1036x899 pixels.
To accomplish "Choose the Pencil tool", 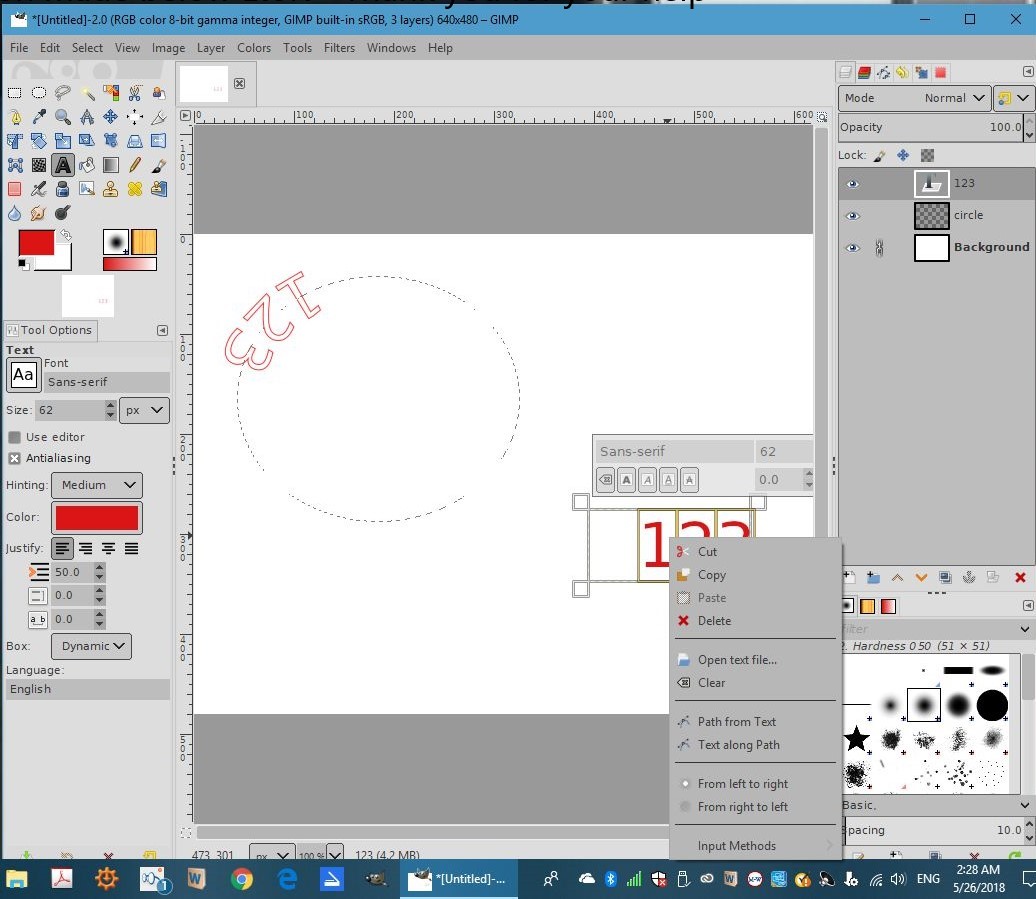I will click(135, 165).
